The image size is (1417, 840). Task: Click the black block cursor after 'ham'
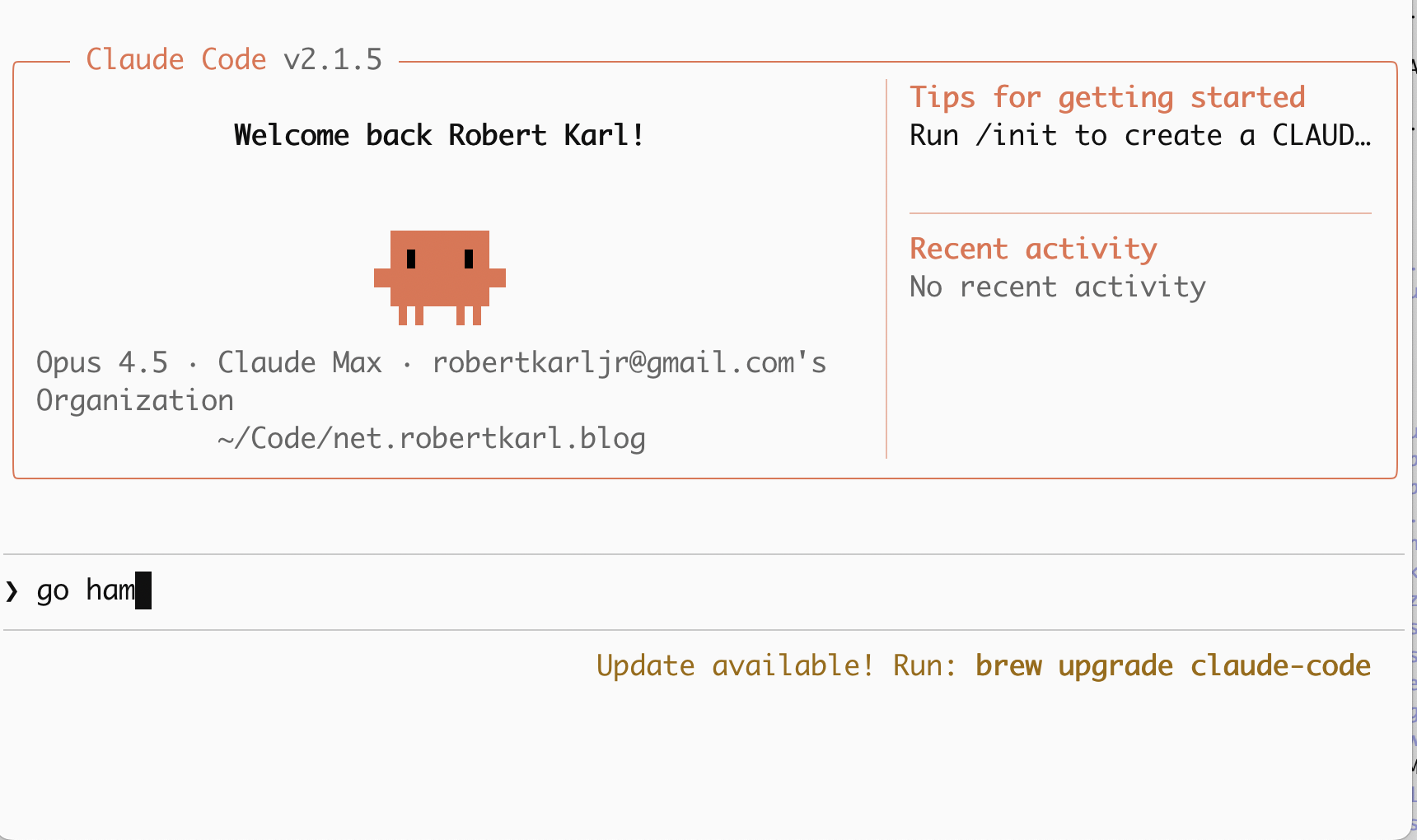(143, 590)
